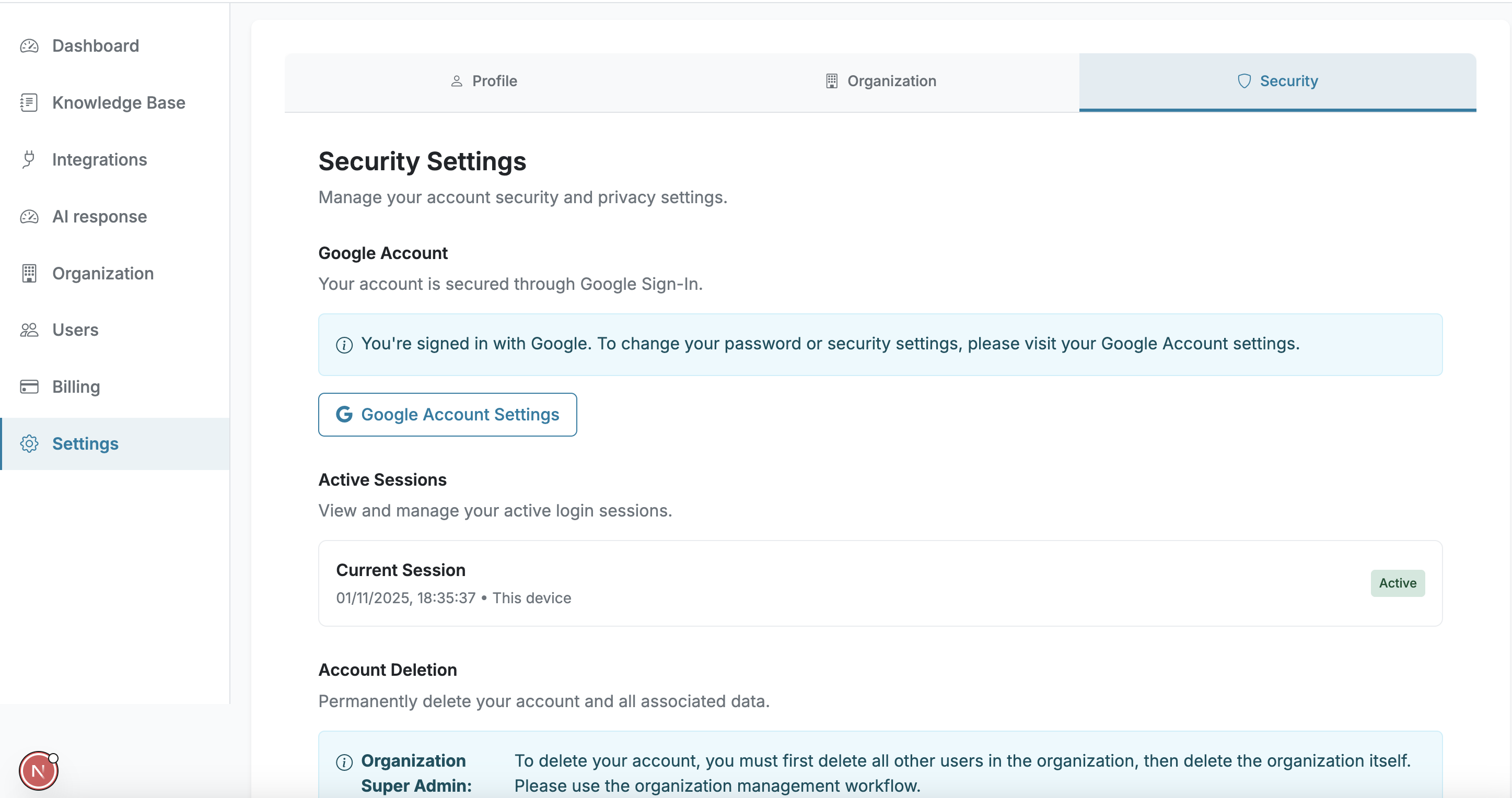This screenshot has height=798, width=1512.
Task: Go to the Billing page
Action: coord(76,386)
